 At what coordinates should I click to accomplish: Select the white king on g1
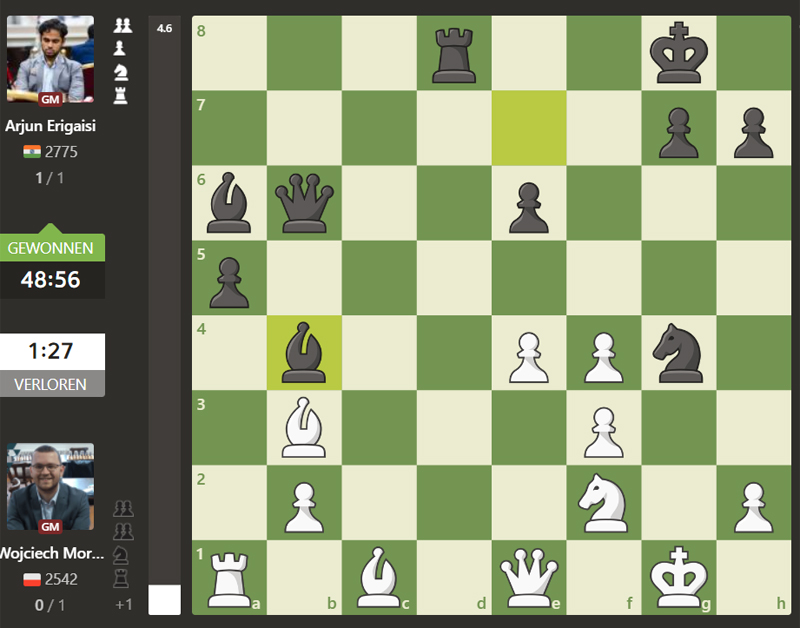pos(679,577)
